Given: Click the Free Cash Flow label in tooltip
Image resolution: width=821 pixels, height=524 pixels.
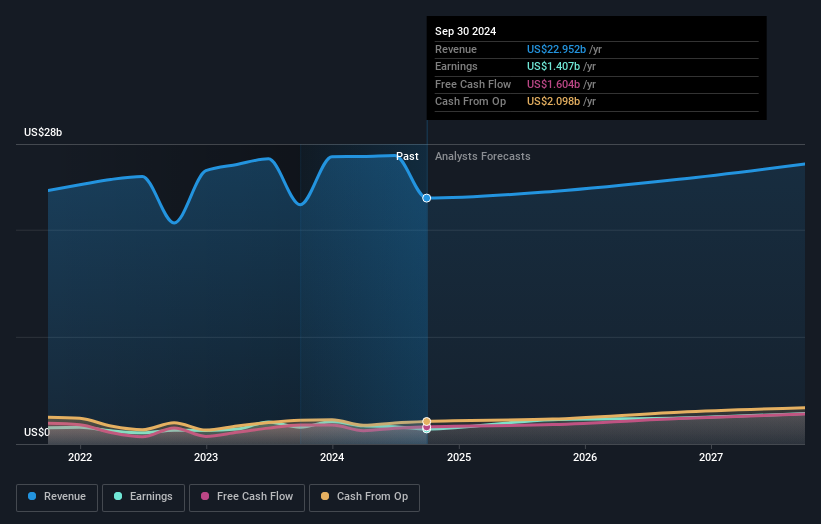Looking at the screenshot, I should 473,84.
